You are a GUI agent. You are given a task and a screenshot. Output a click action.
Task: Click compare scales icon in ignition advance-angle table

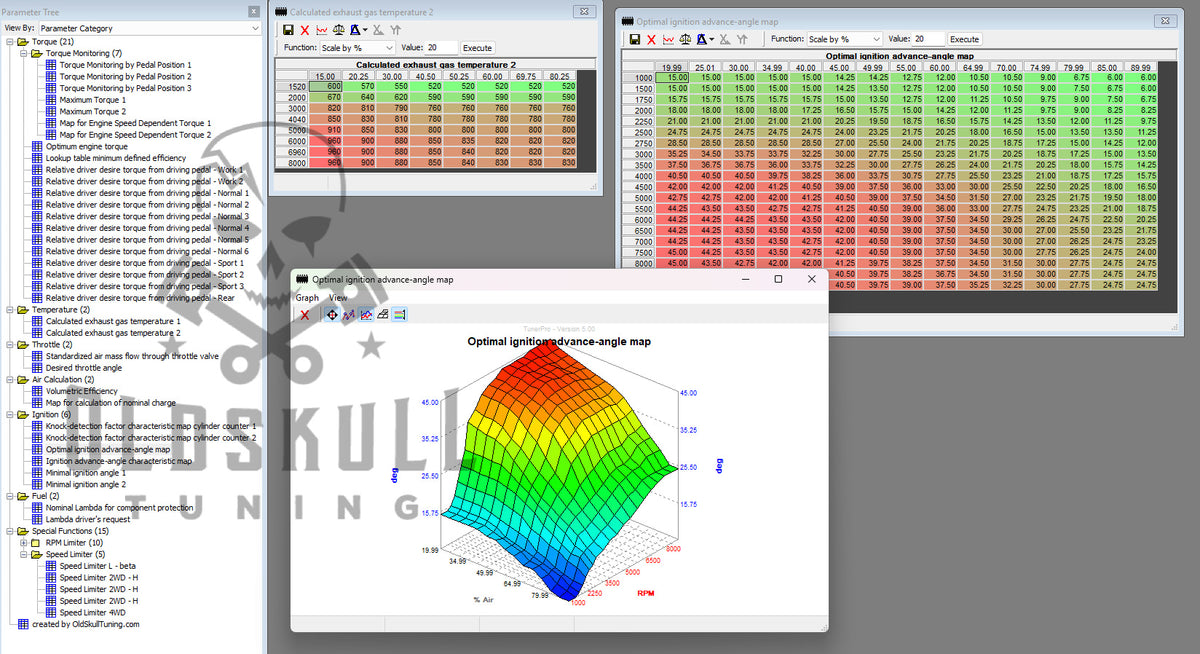pyautogui.click(x=686, y=40)
